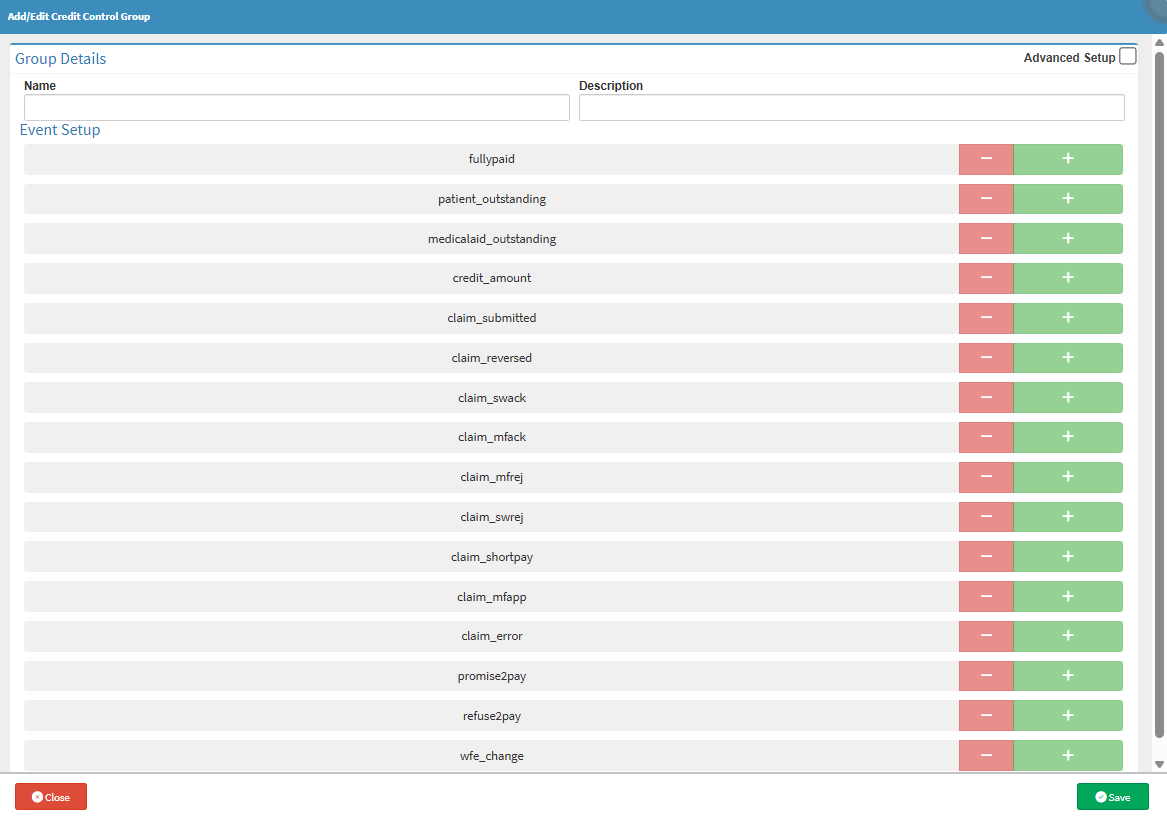Focus the Description text box
Image resolution: width=1167 pixels, height=817 pixels.
tap(851, 108)
